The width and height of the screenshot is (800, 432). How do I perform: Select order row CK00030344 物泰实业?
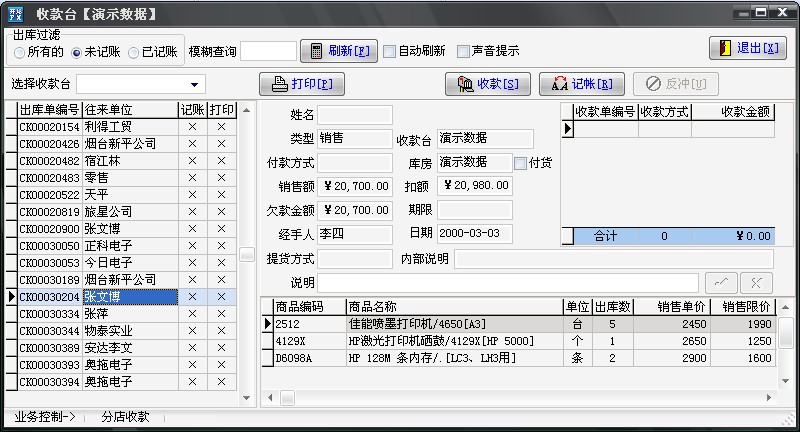click(122, 331)
